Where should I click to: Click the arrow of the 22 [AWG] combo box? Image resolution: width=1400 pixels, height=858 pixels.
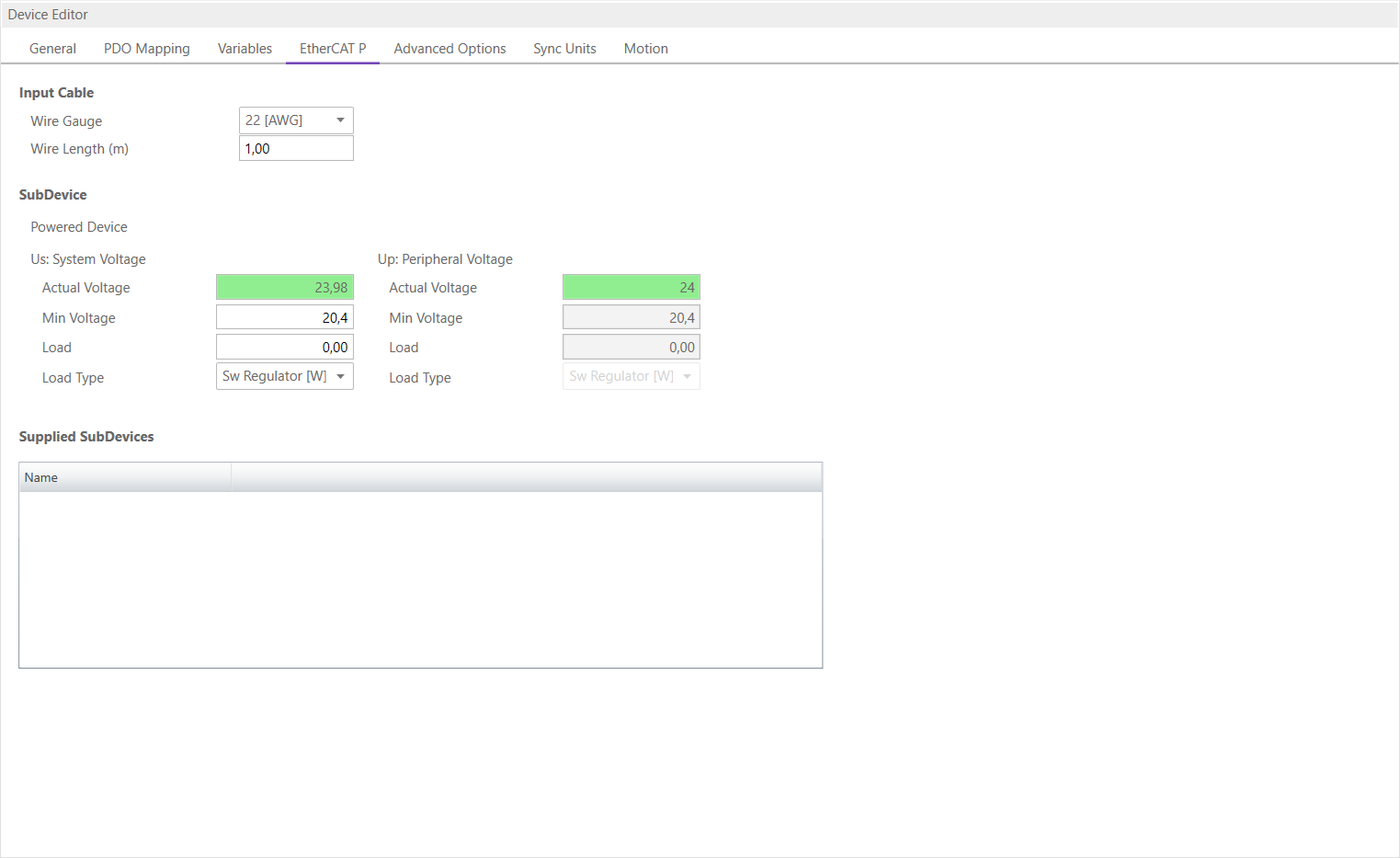(x=340, y=120)
